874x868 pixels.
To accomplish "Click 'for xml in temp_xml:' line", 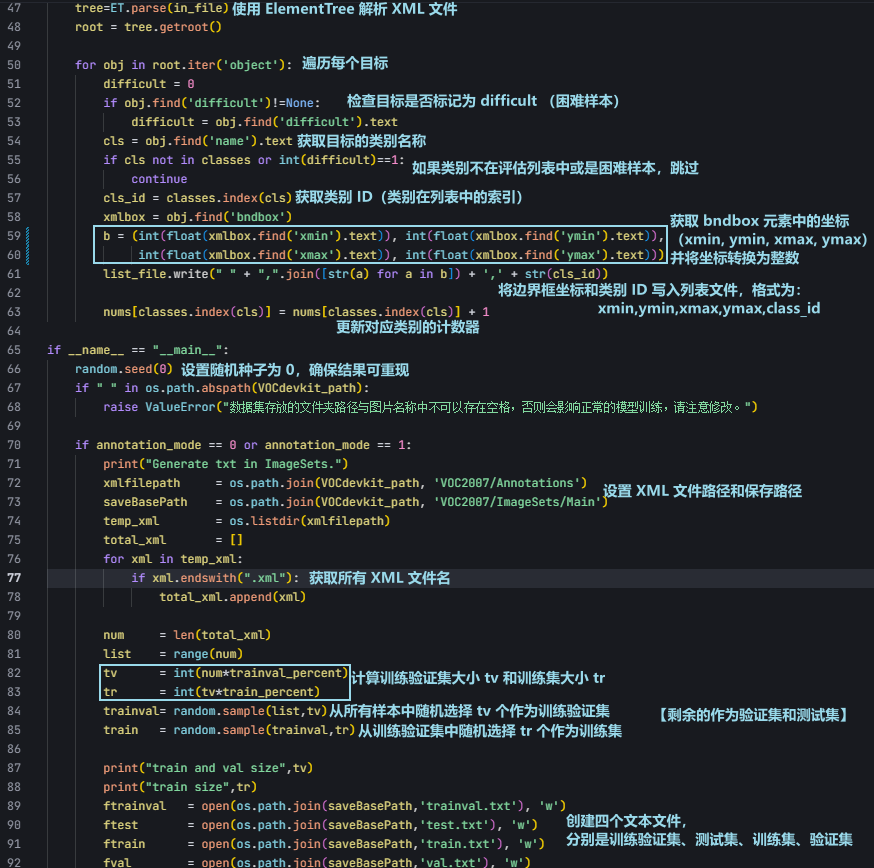I will point(173,558).
